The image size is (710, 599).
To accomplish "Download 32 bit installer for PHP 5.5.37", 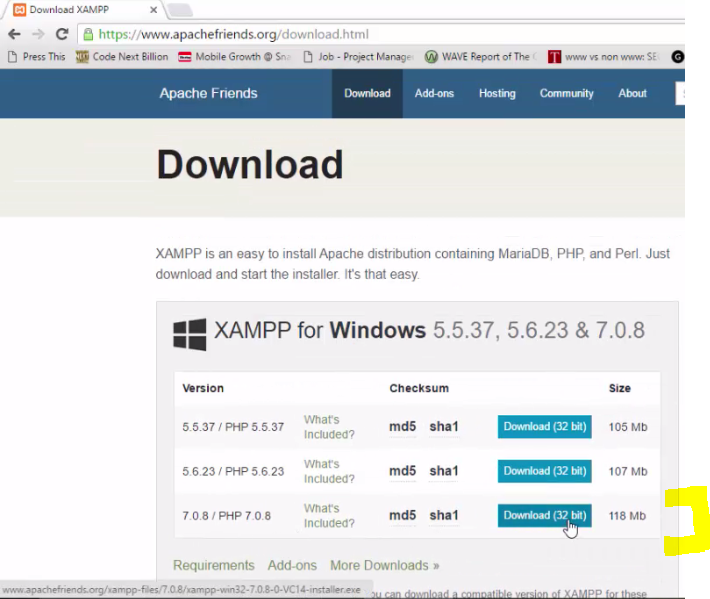I will coord(545,426).
